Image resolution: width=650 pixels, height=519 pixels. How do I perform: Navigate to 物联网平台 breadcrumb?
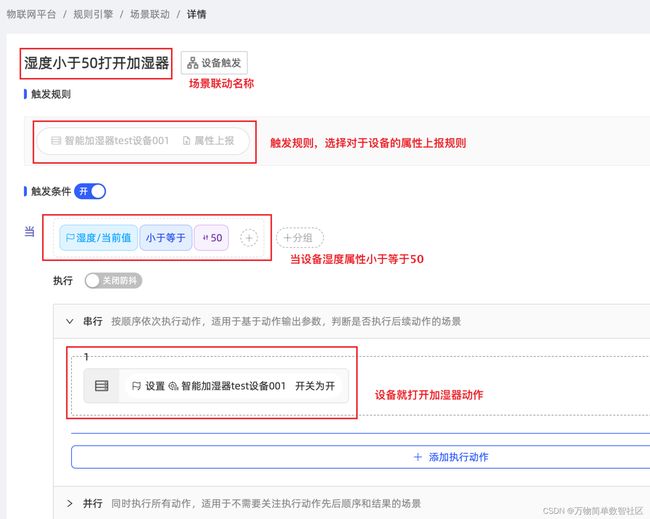(31, 14)
